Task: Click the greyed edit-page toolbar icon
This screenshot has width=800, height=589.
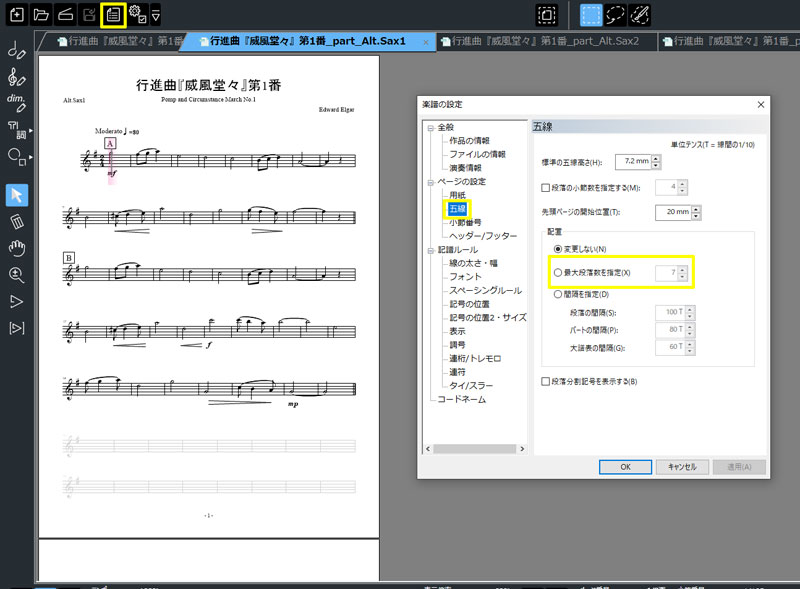Action: pyautogui.click(x=89, y=14)
